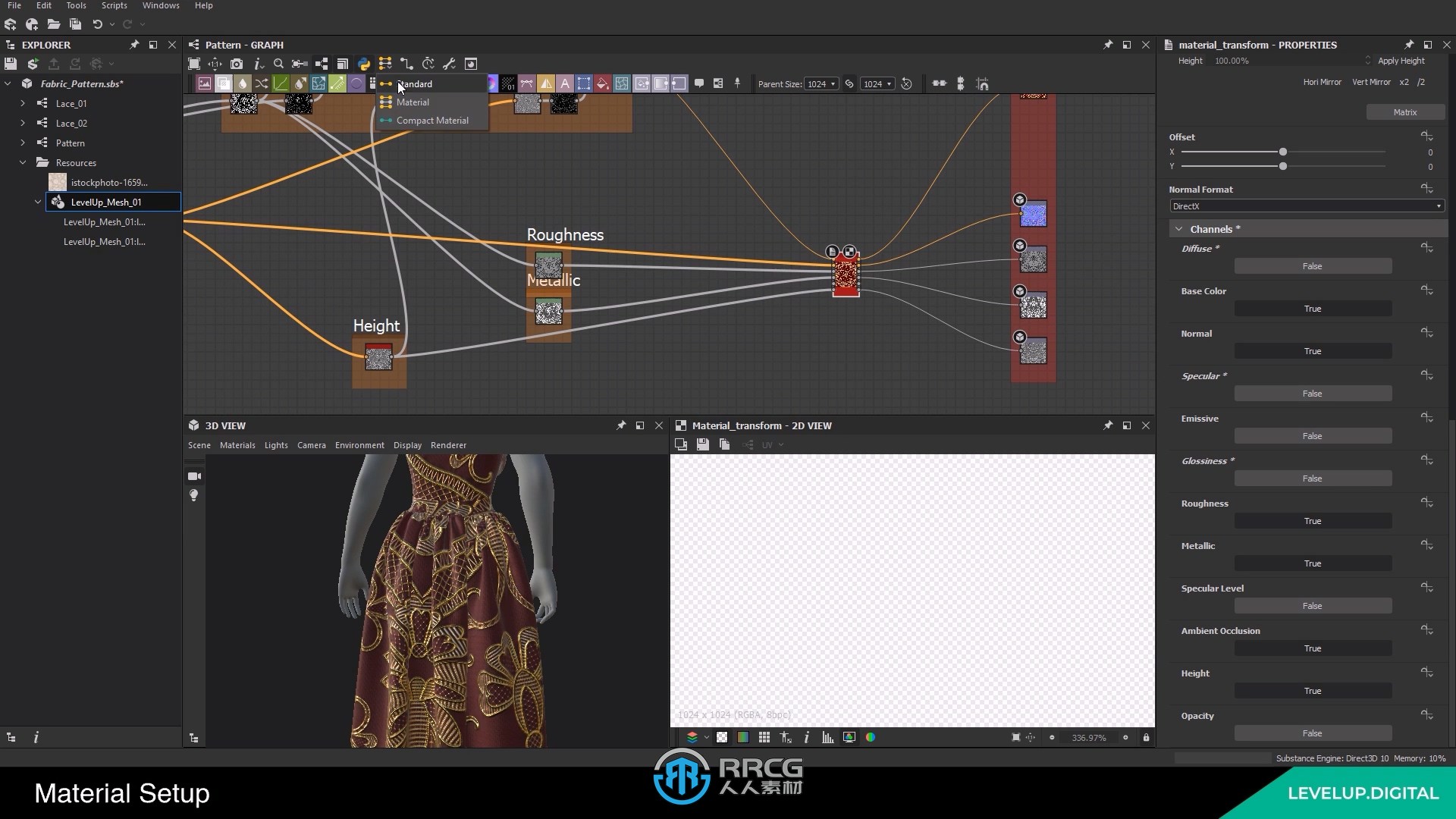The height and width of the screenshot is (819, 1456).
Task: Select the grid view icon in 2D VIEW
Action: (764, 737)
